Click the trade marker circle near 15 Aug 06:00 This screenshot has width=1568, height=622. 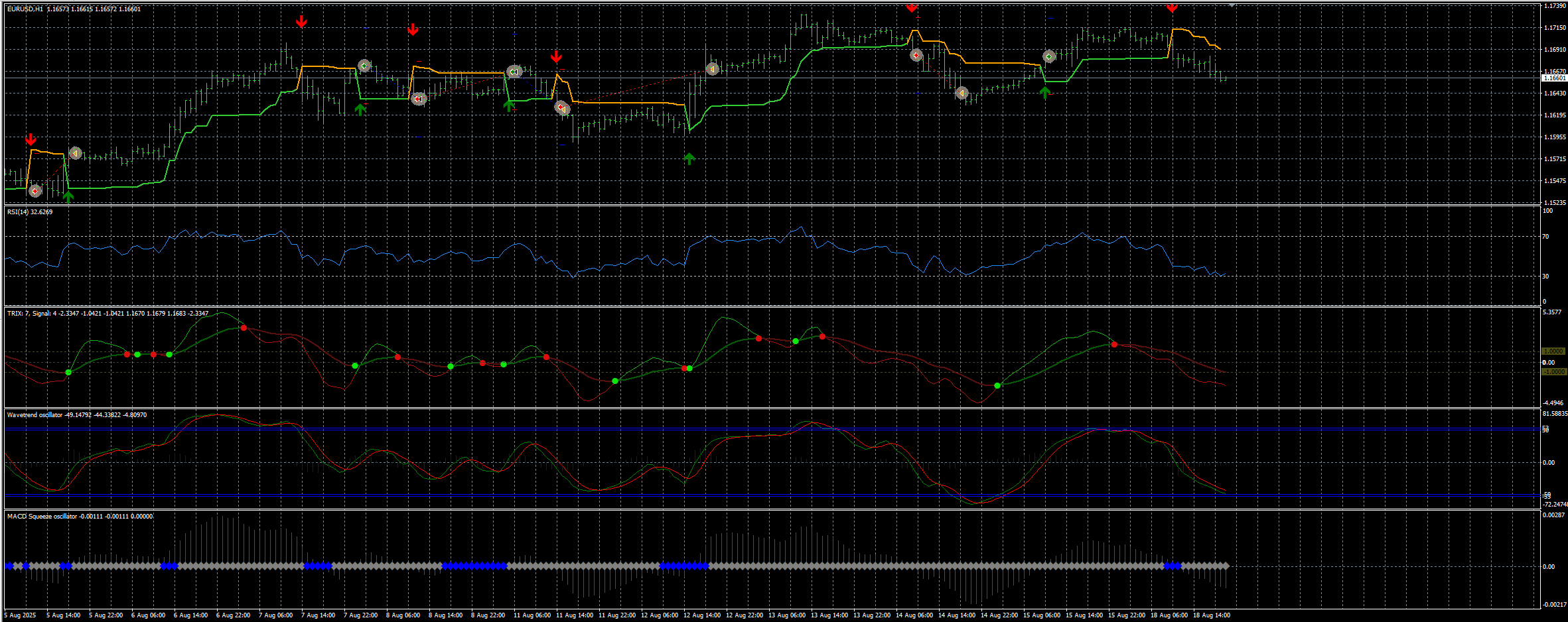tap(1049, 57)
